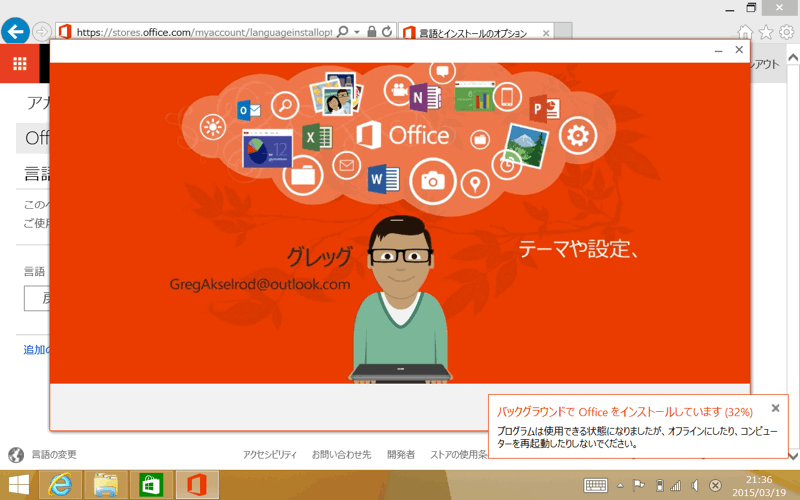Open the touch keyboard tray icon
800x500 pixels.
pos(595,485)
